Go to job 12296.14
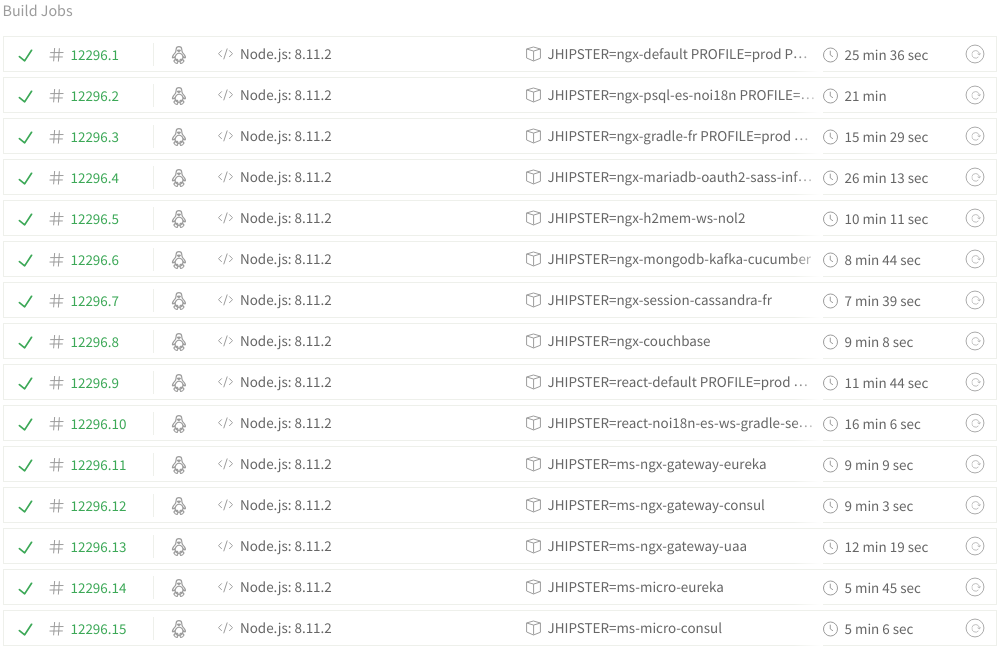This screenshot has height=650, width=1001. (x=98, y=588)
